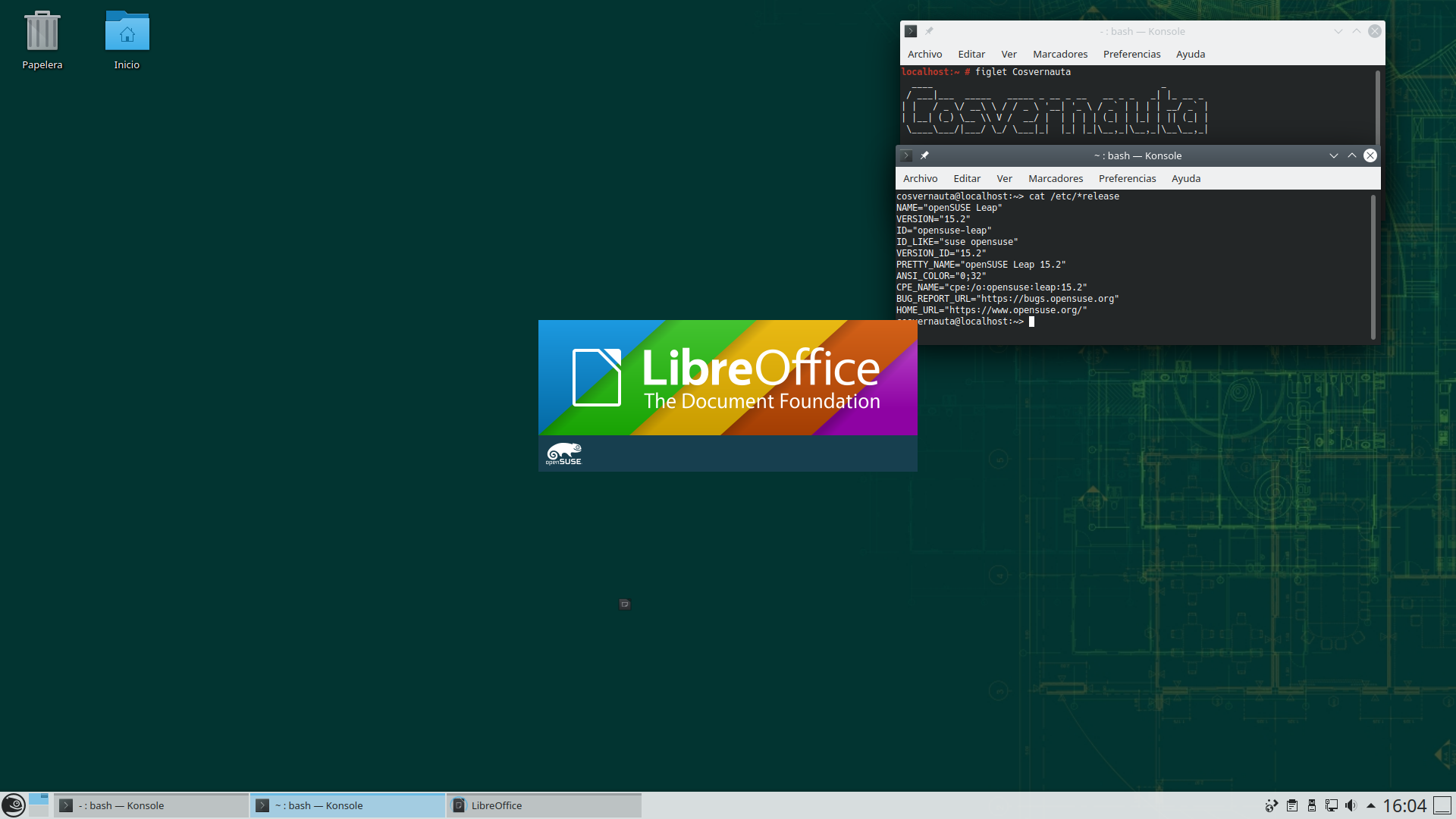1456x819 pixels.
Task: Open Ayuda menu in front Konsole
Action: click(x=1186, y=178)
